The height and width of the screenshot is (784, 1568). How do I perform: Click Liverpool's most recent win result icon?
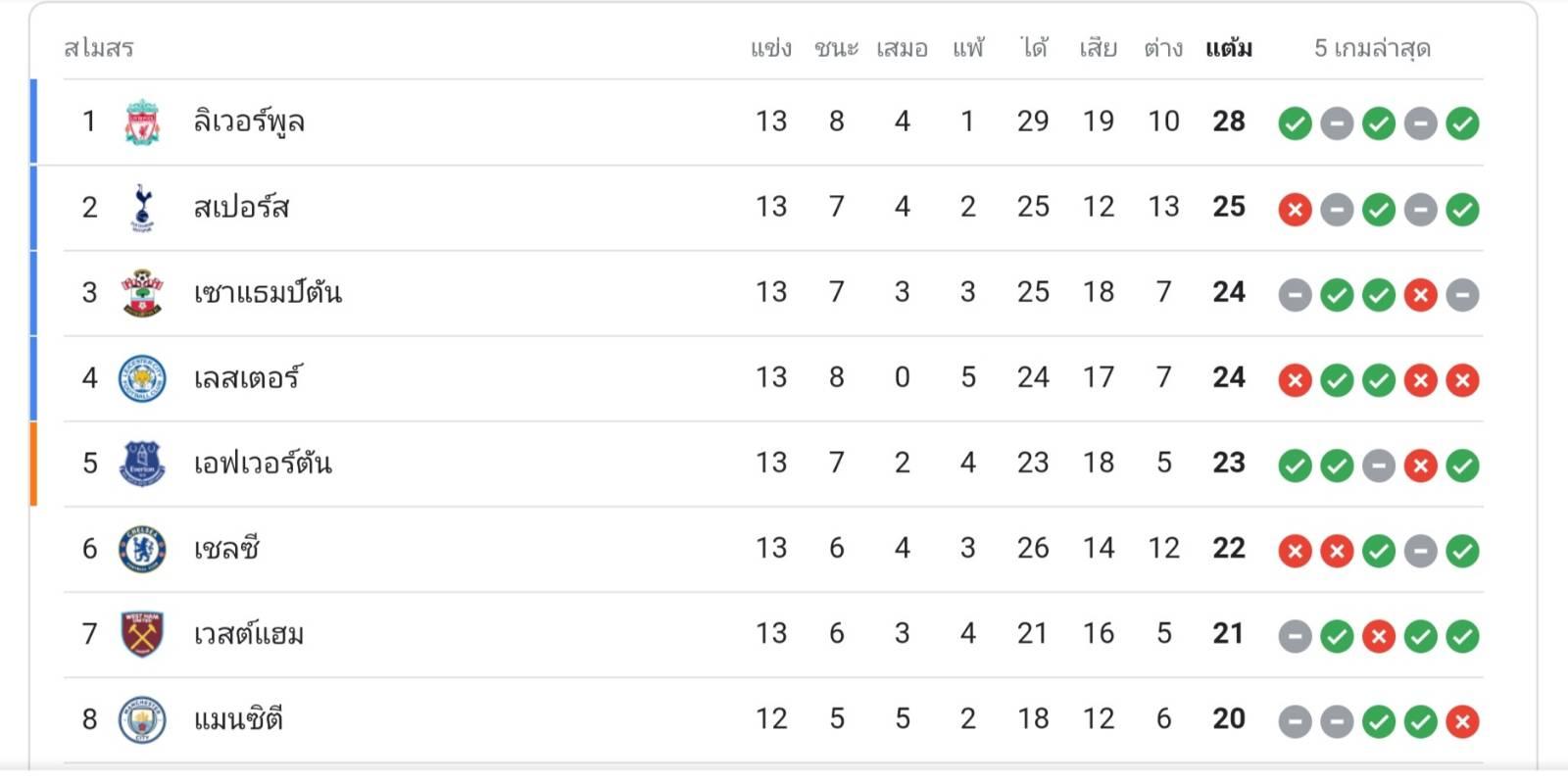1462,123
